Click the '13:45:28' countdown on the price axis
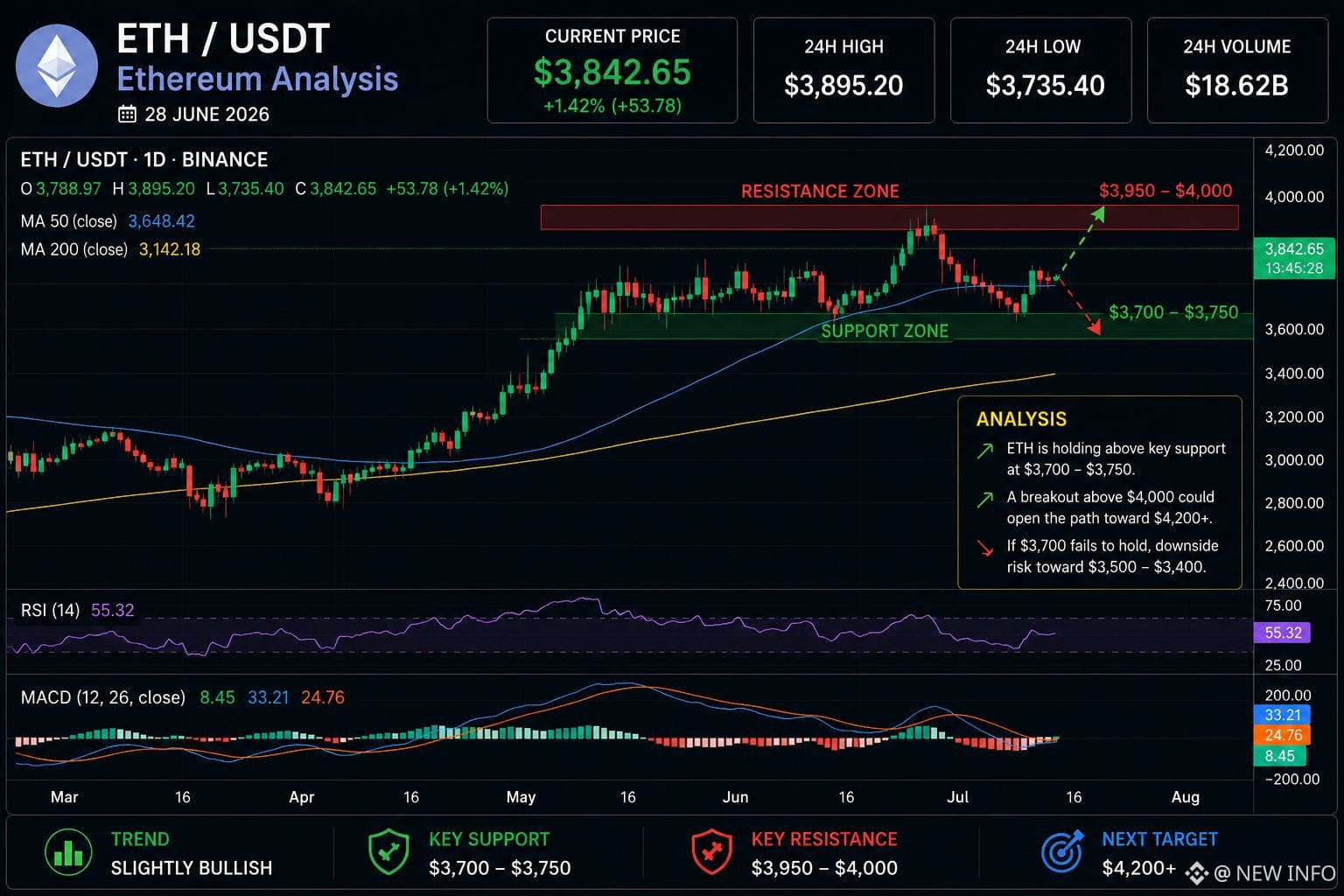1344x896 pixels. point(1294,269)
